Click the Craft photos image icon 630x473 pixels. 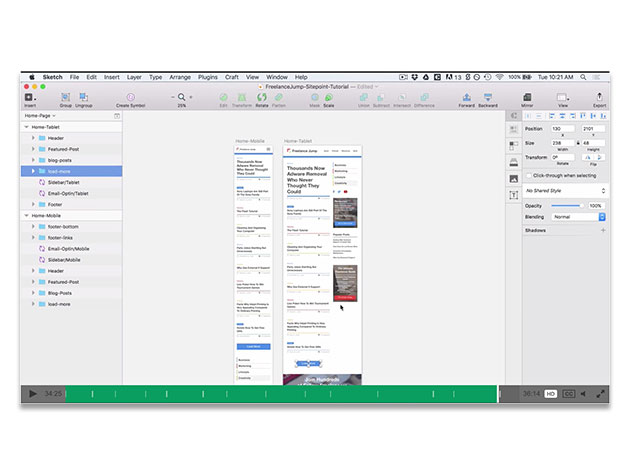[514, 179]
